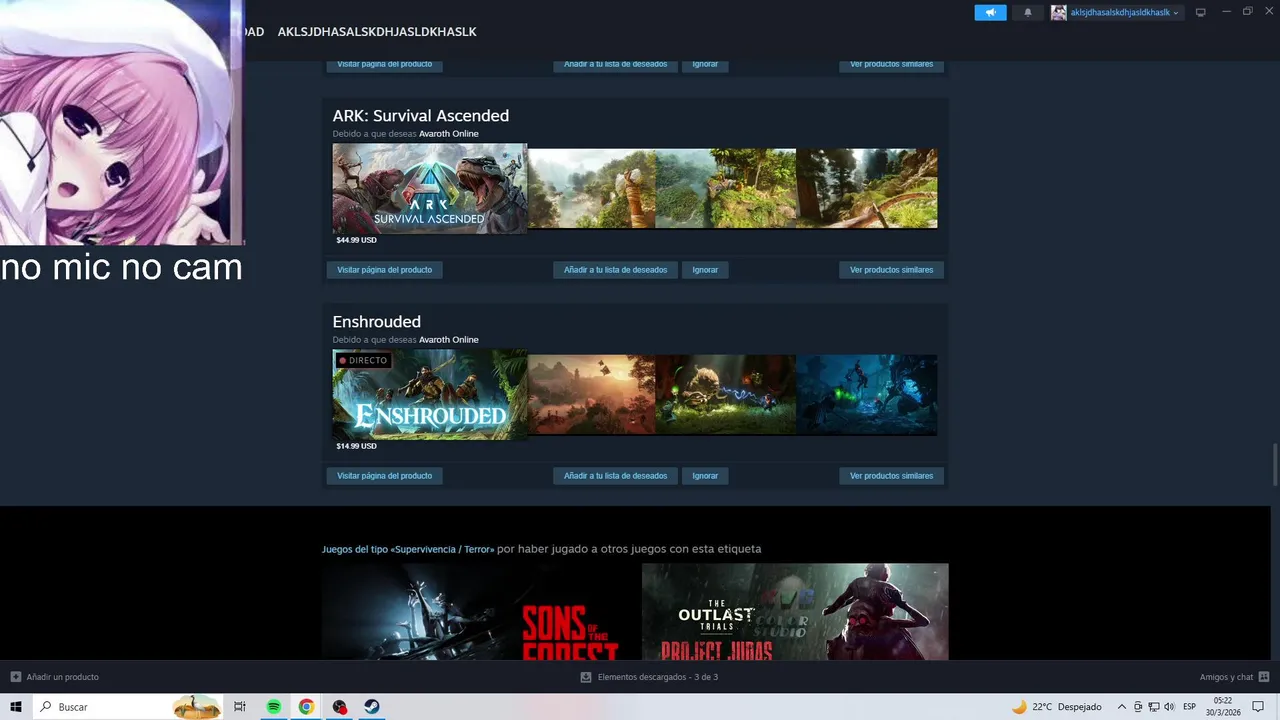Open the ARK: Survival Ascended title link

[x=420, y=116]
